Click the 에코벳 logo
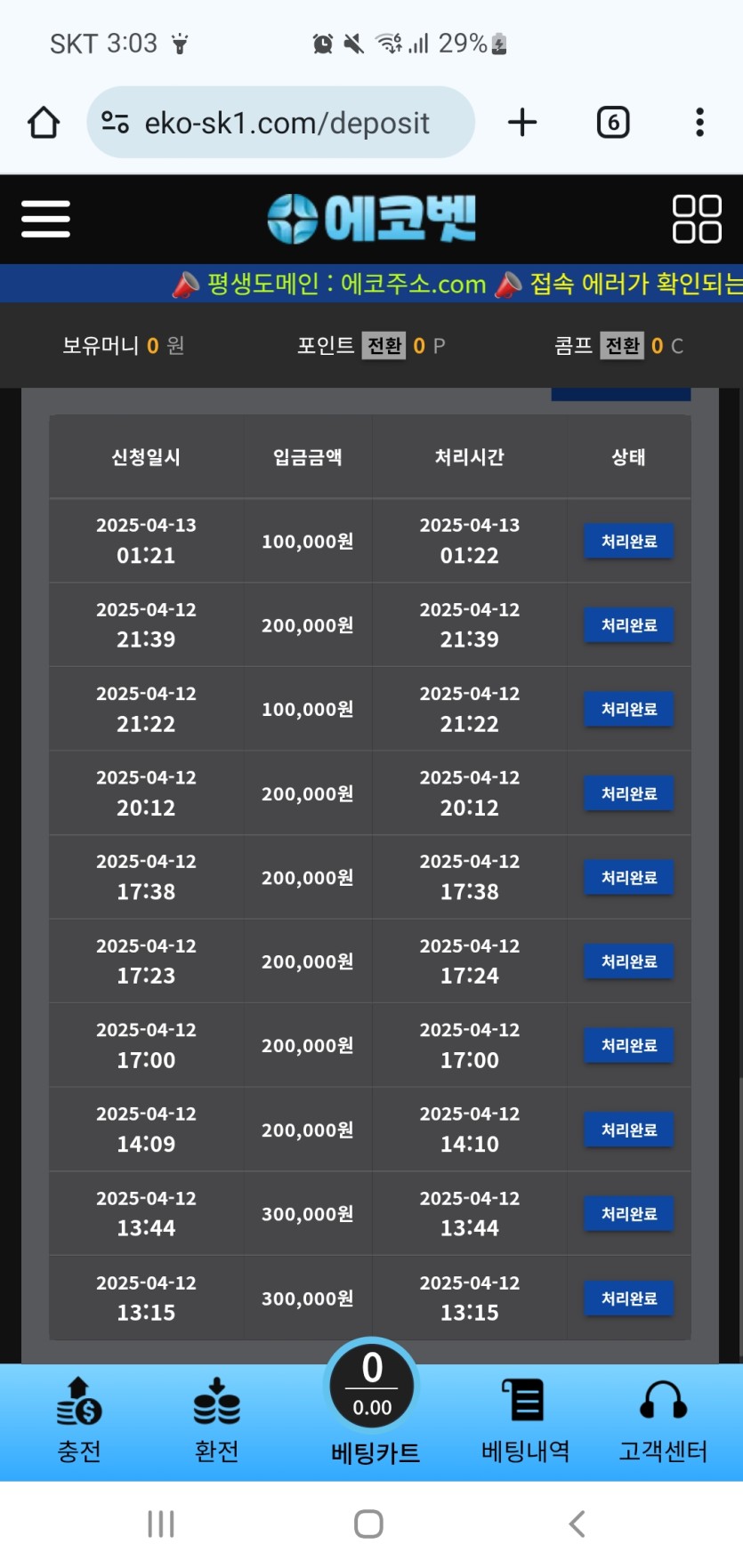 [x=372, y=219]
